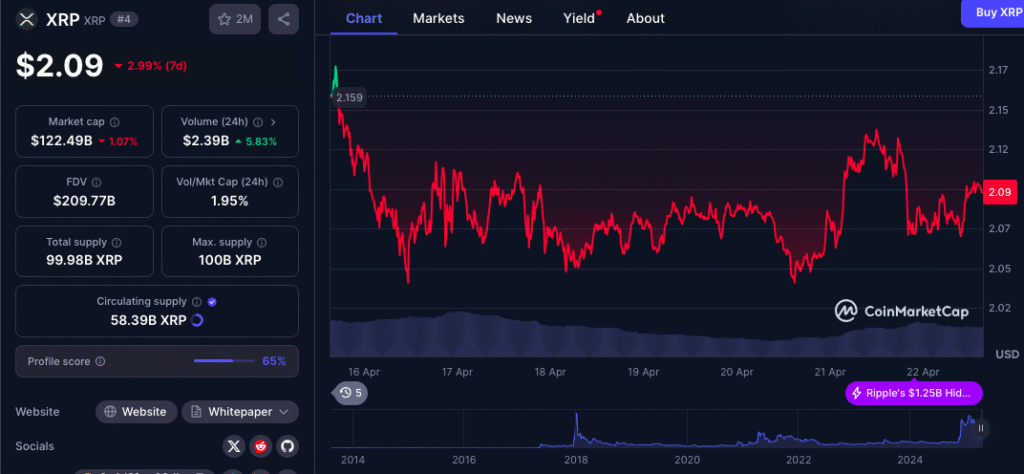This screenshot has height=474, width=1024.
Task: Click the share icon button
Action: coord(283,20)
